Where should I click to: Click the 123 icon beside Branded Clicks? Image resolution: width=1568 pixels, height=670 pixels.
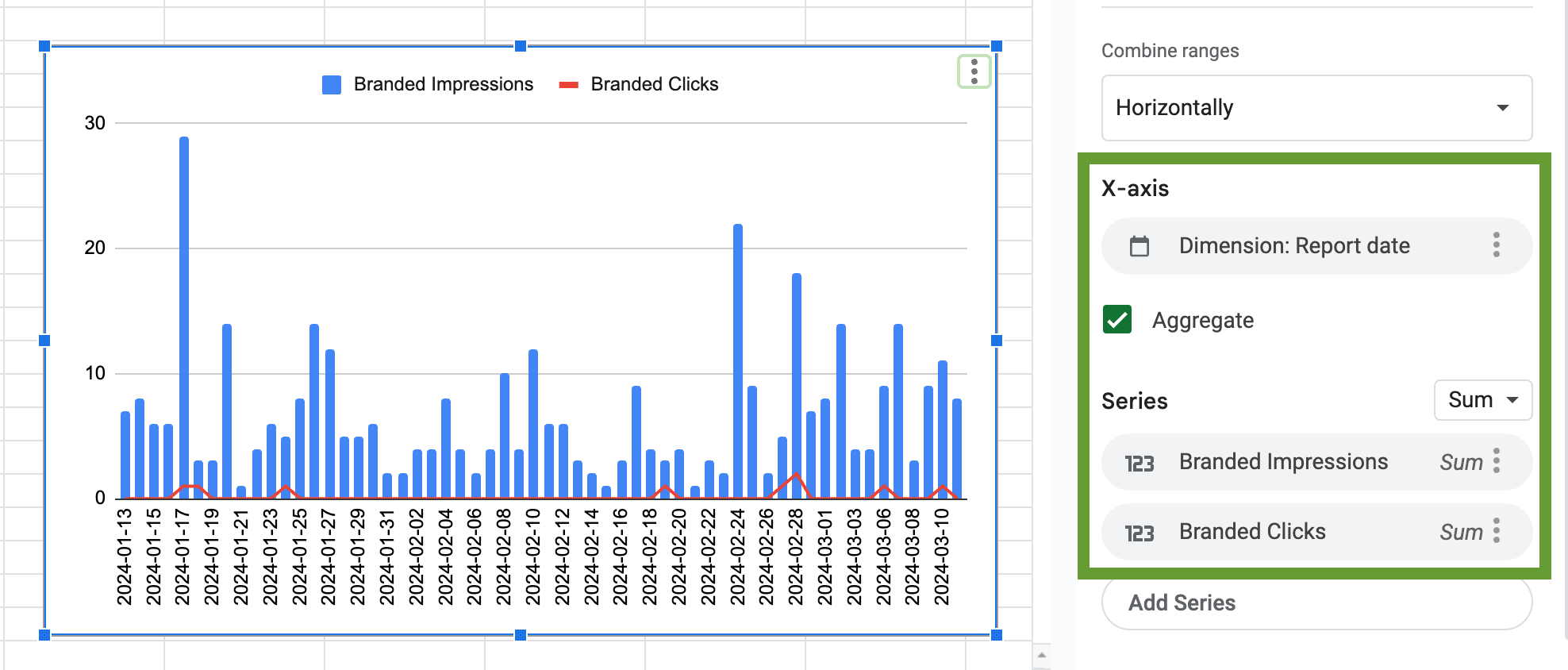pyautogui.click(x=1139, y=533)
